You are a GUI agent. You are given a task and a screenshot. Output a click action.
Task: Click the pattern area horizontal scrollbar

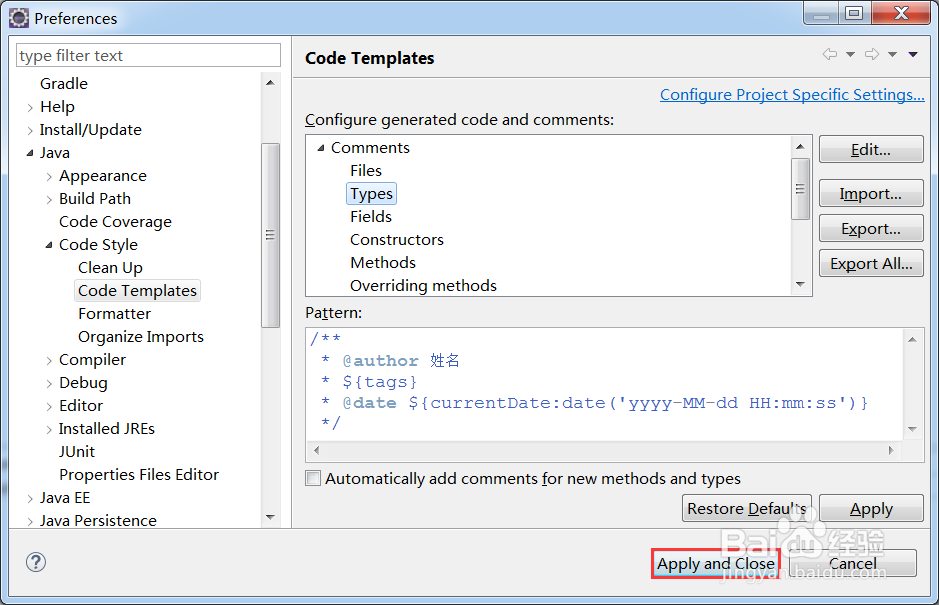604,450
